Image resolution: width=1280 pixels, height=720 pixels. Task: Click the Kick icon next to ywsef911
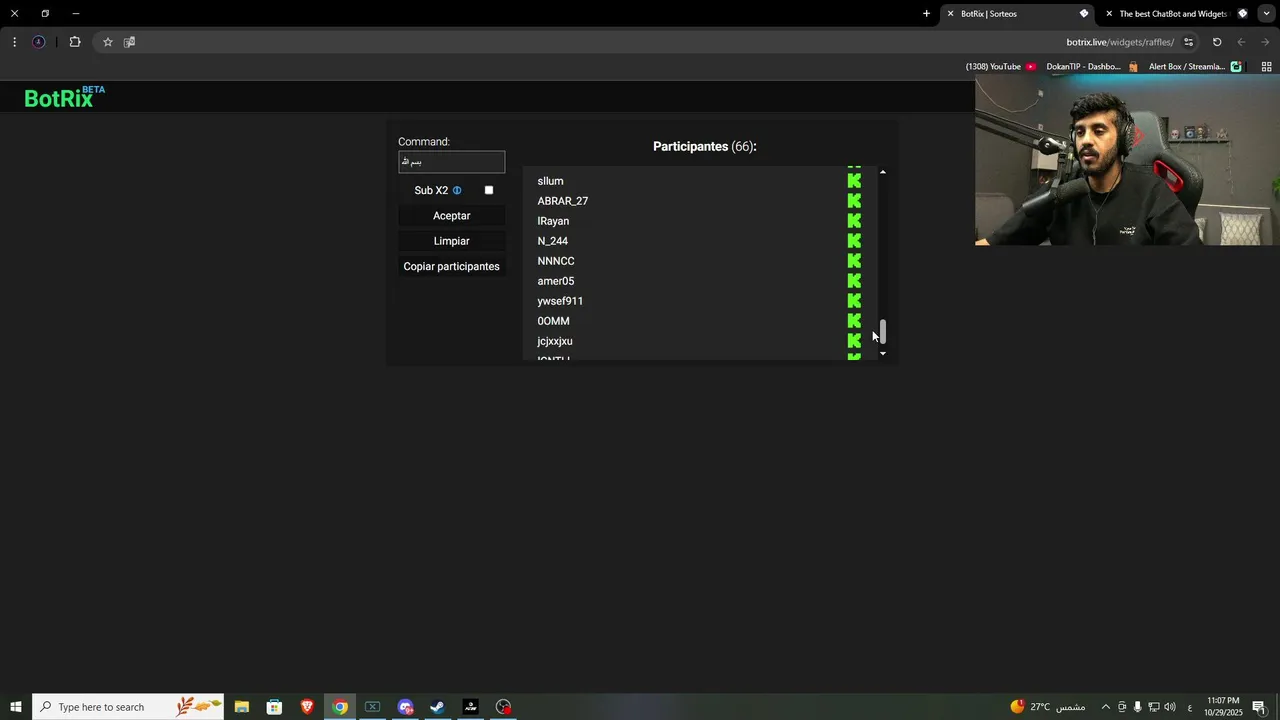pyautogui.click(x=854, y=301)
